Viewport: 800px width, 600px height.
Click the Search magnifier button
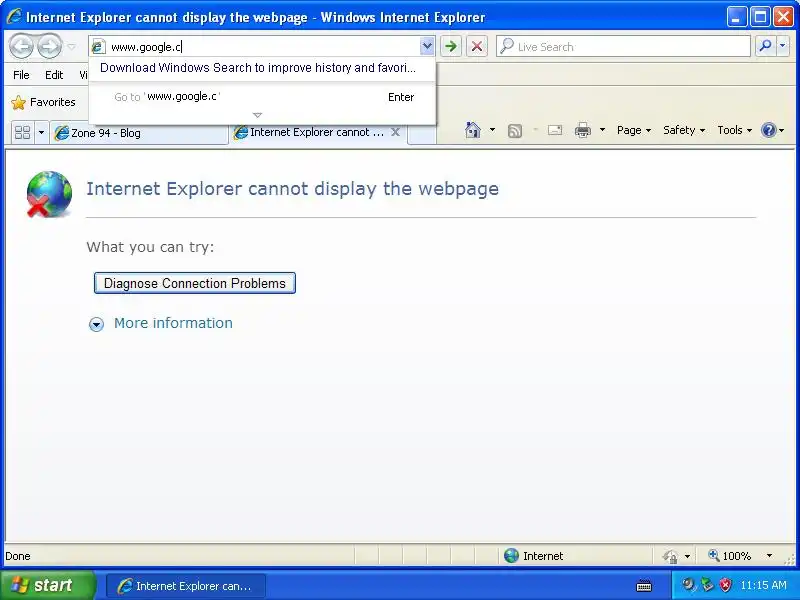coord(765,46)
